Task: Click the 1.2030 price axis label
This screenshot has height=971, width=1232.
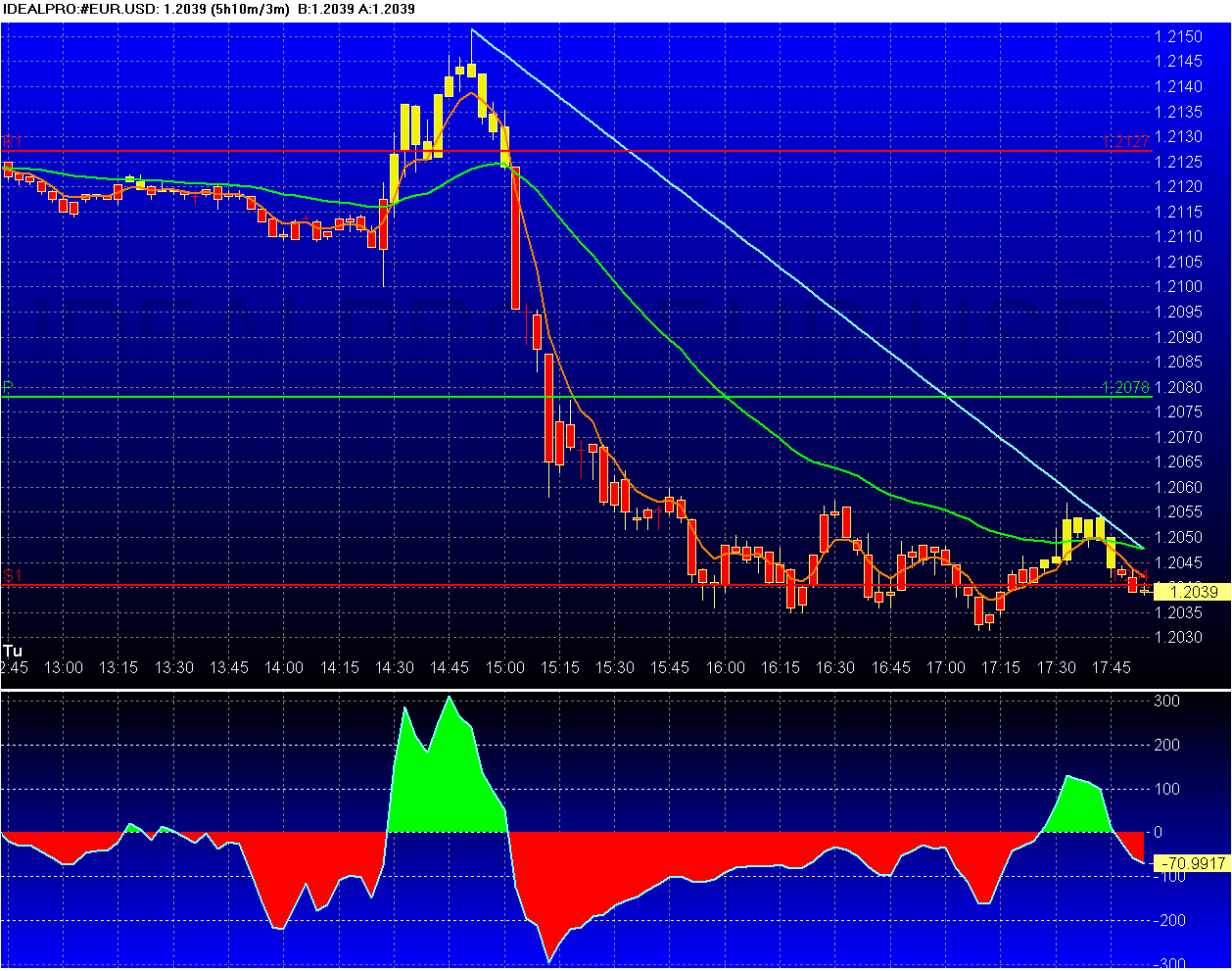Action: pyautogui.click(x=1178, y=638)
